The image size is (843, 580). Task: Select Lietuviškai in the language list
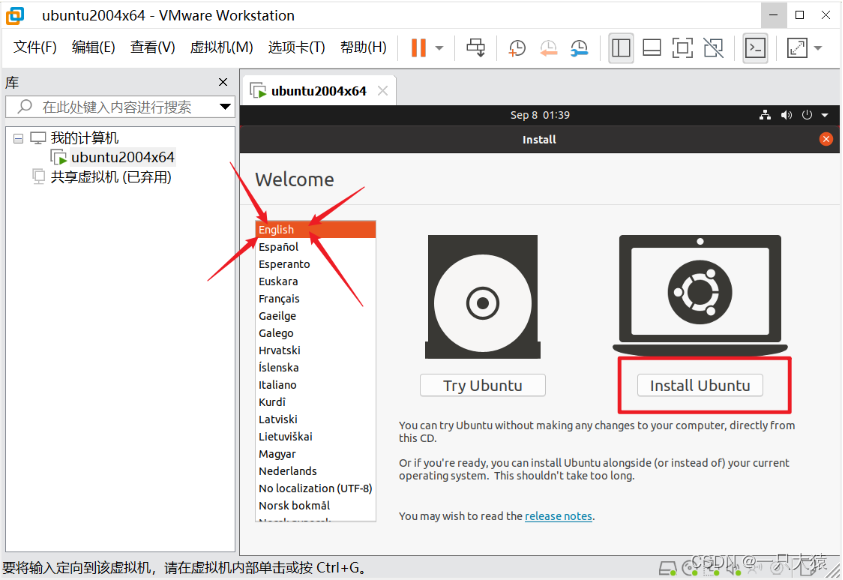point(316,436)
